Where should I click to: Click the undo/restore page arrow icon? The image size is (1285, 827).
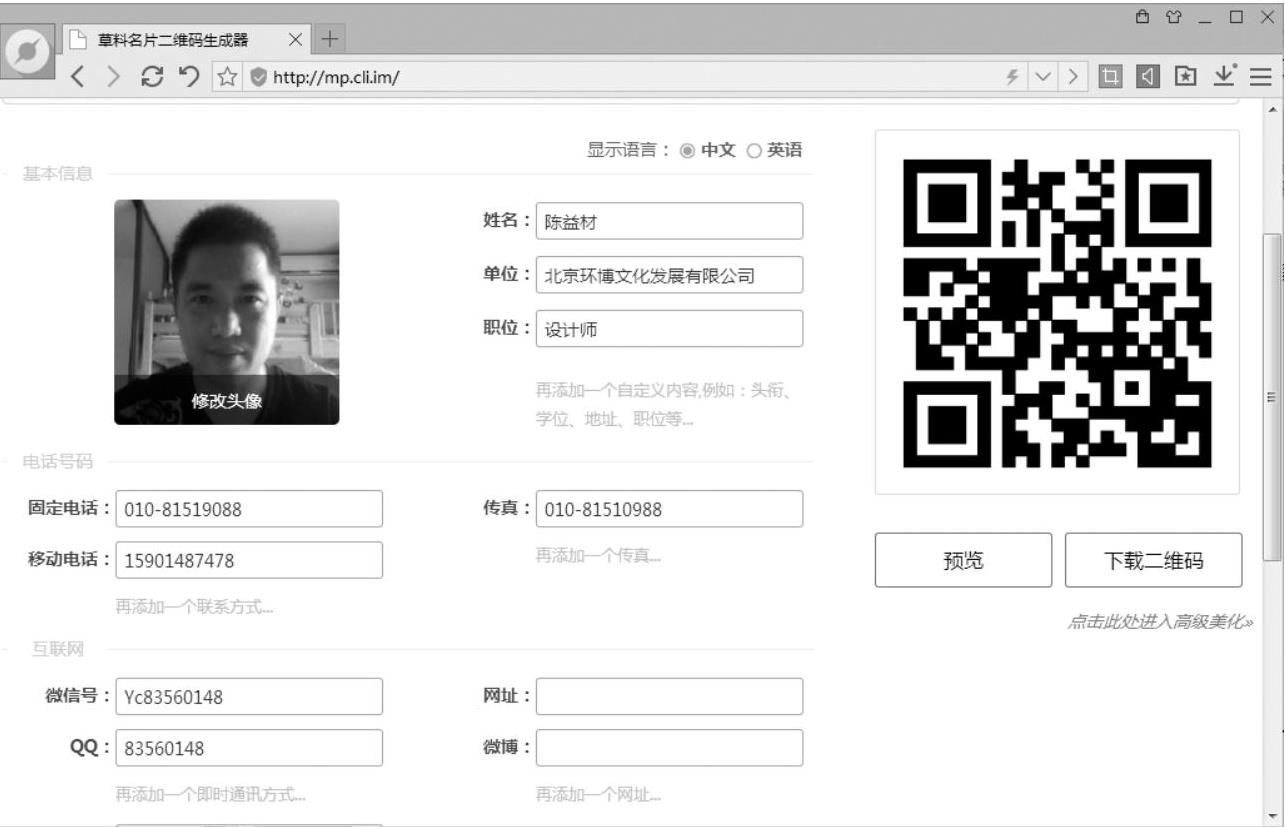pyautogui.click(x=187, y=76)
